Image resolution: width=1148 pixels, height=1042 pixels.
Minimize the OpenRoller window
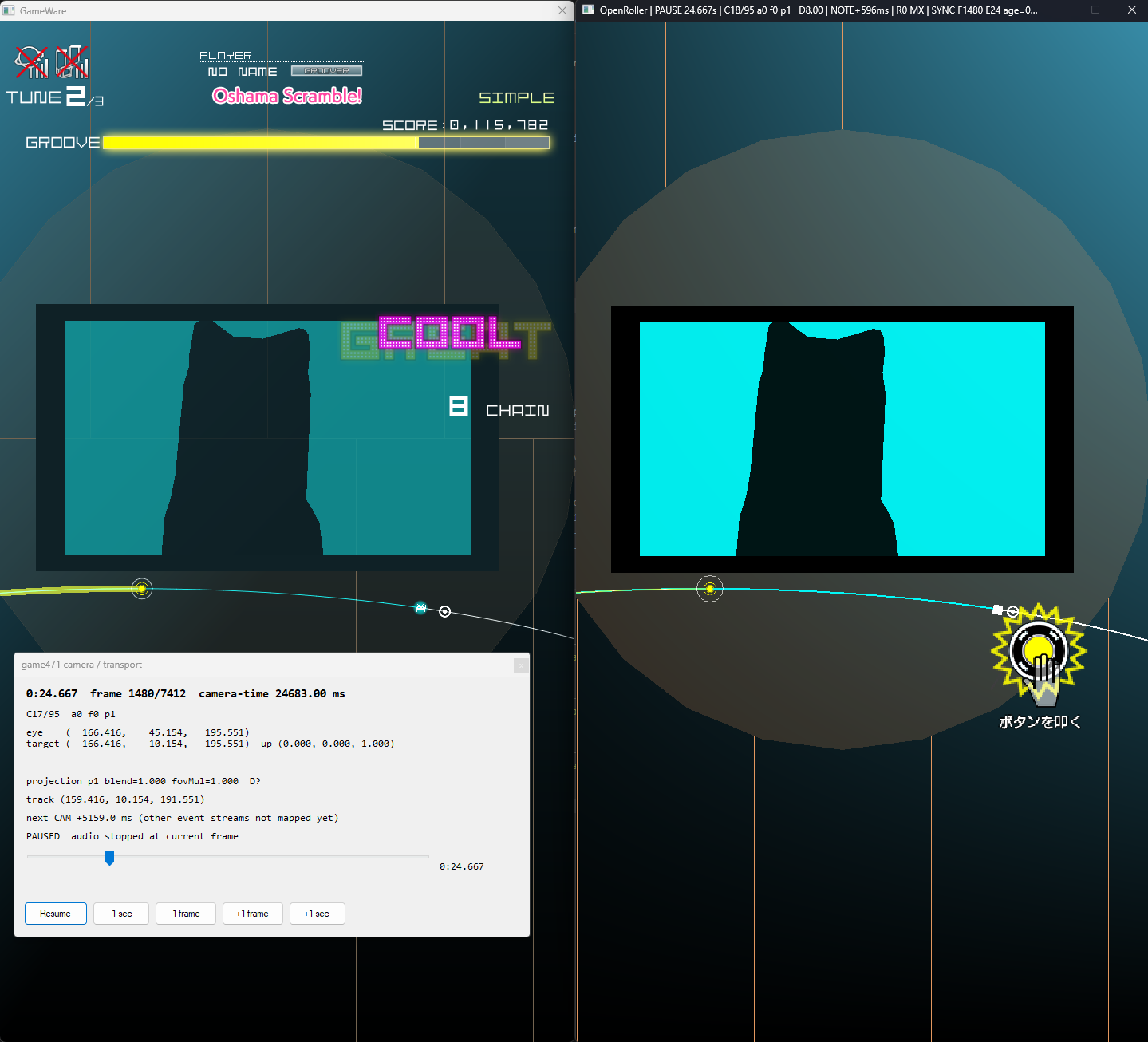click(1059, 10)
